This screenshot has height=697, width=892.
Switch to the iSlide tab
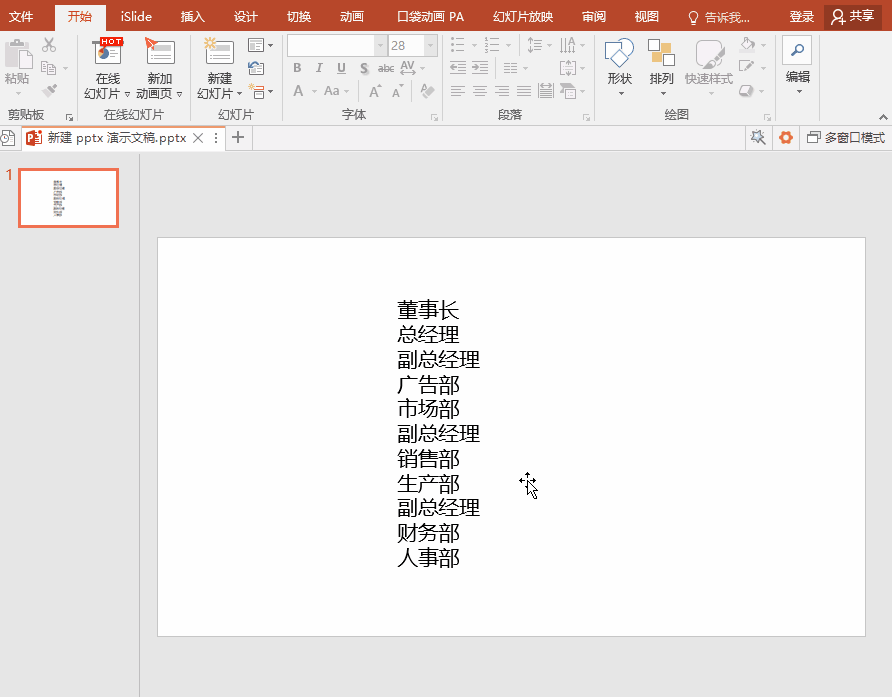tap(136, 17)
